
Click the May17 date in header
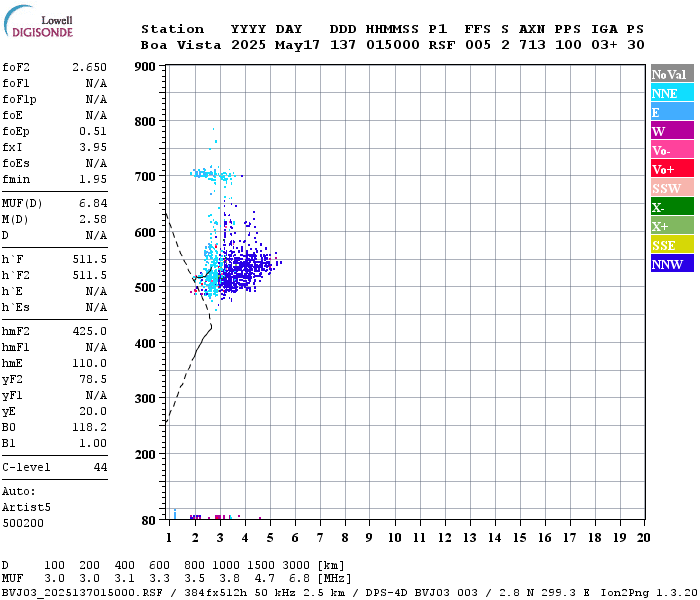coord(297,45)
